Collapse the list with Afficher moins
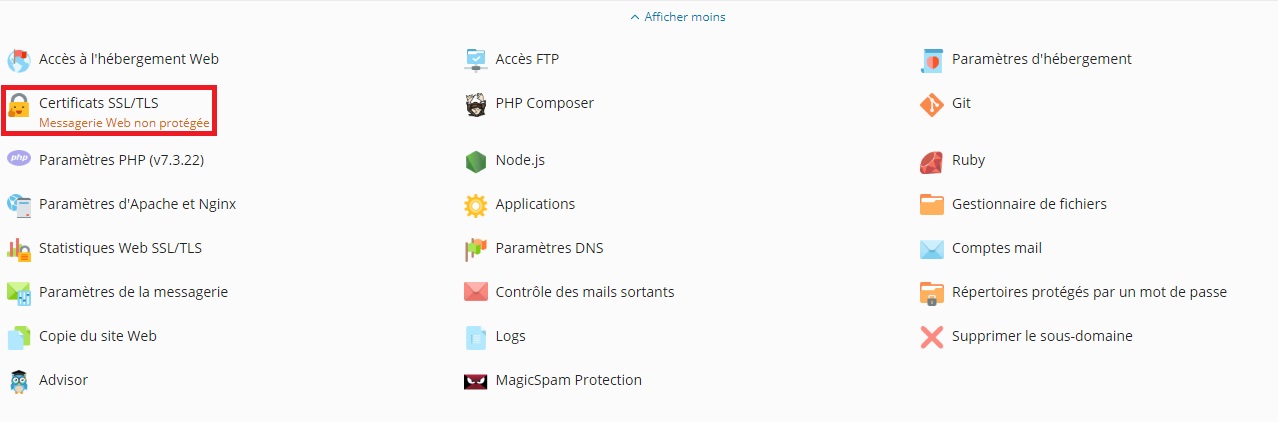Viewport: 1278px width, 422px height. (678, 17)
